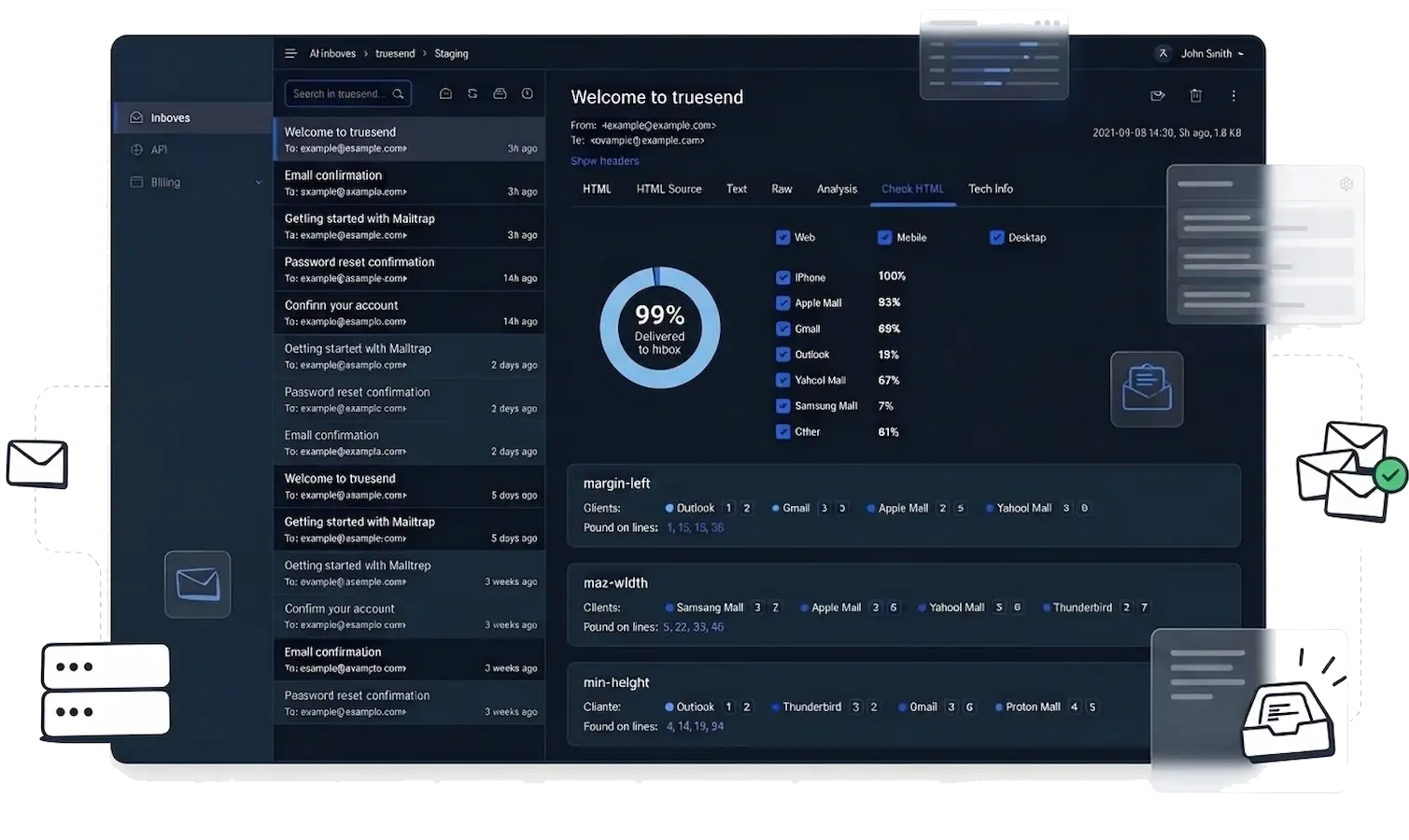Click the inbox tray icon in inbox toolbar
The image size is (1409, 840).
click(500, 93)
